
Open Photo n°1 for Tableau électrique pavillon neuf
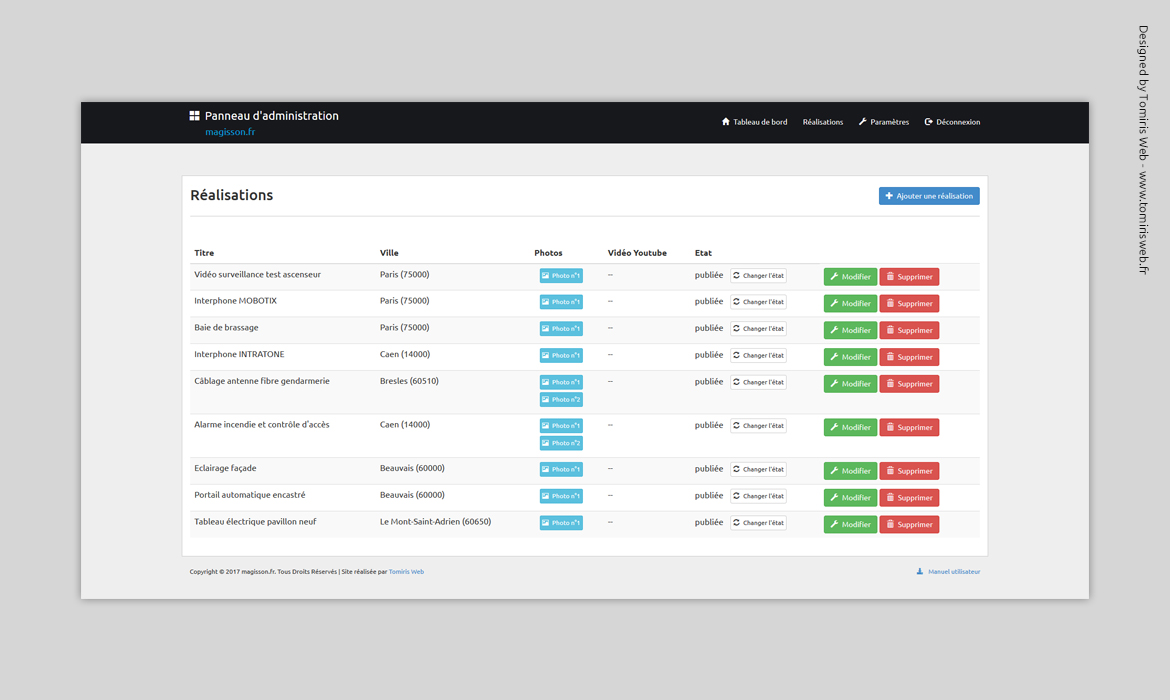tap(561, 523)
